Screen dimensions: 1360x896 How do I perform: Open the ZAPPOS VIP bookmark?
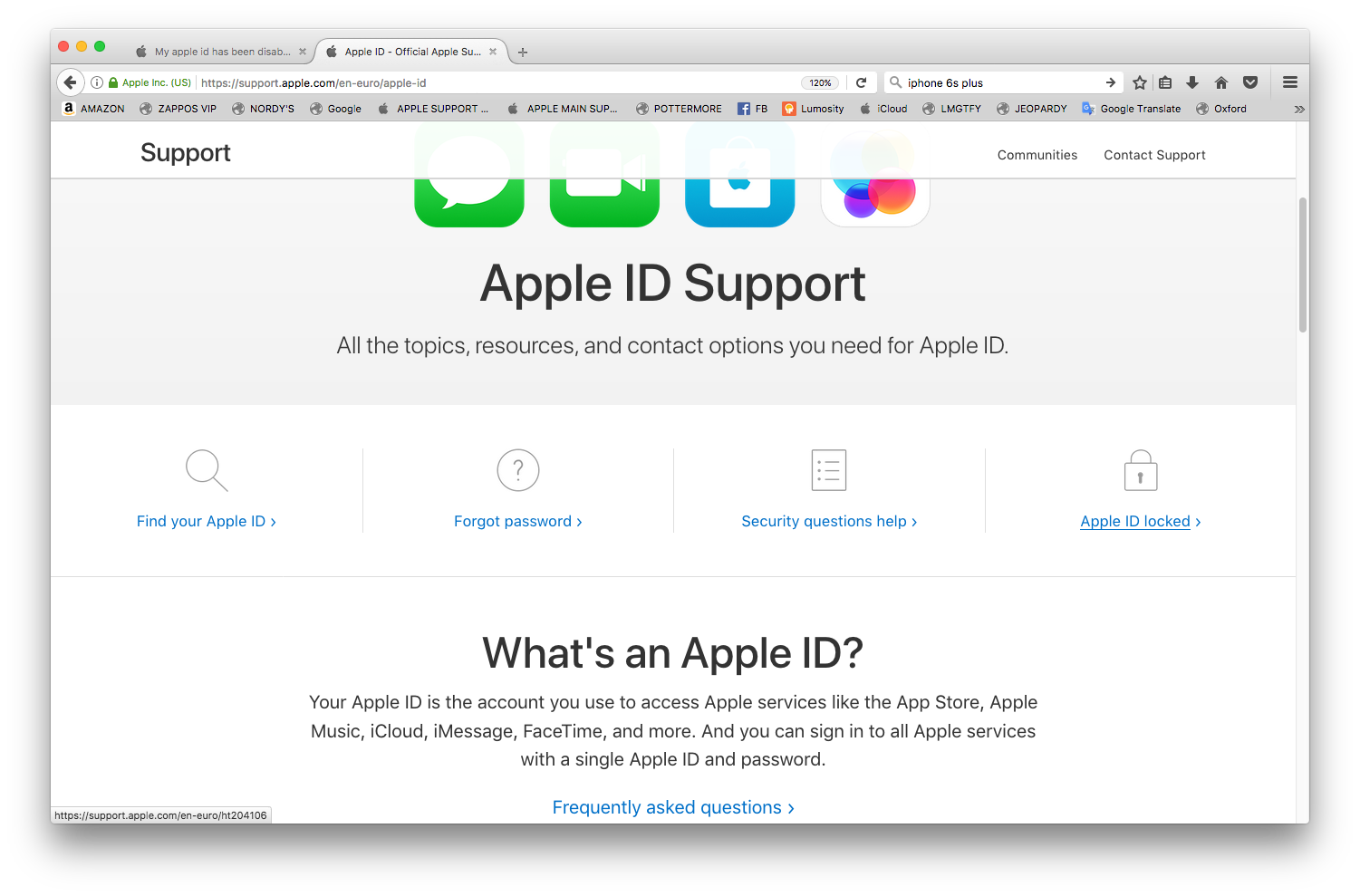(178, 109)
